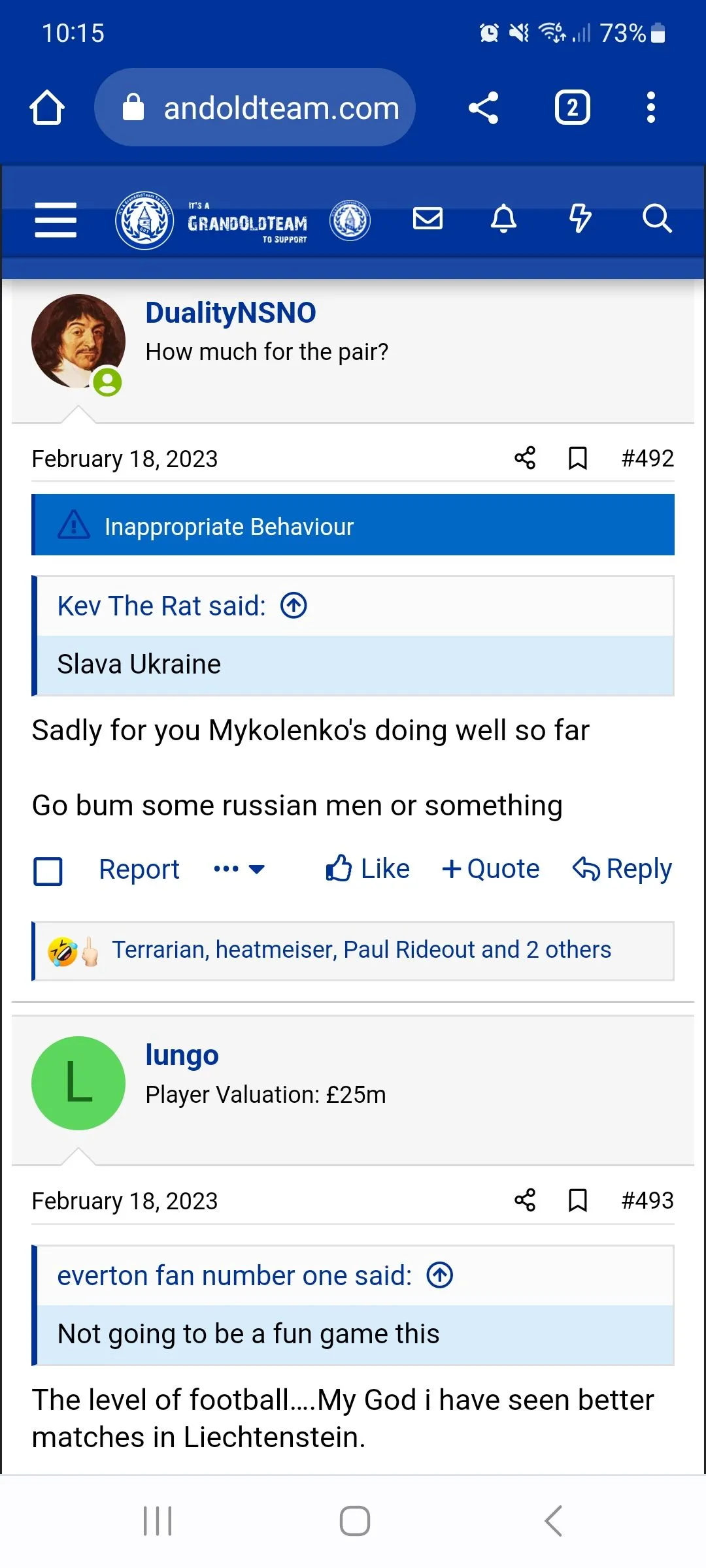Tap the browser home icon

47,107
